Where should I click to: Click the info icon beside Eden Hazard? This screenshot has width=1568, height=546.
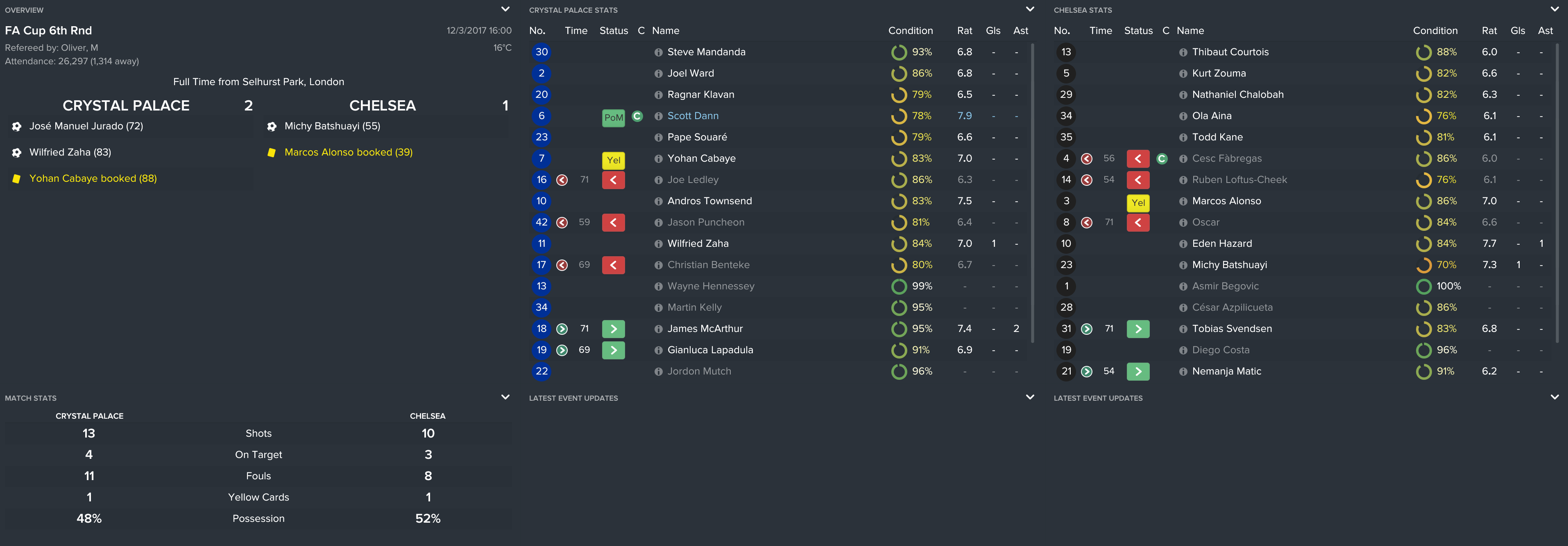[1183, 244]
